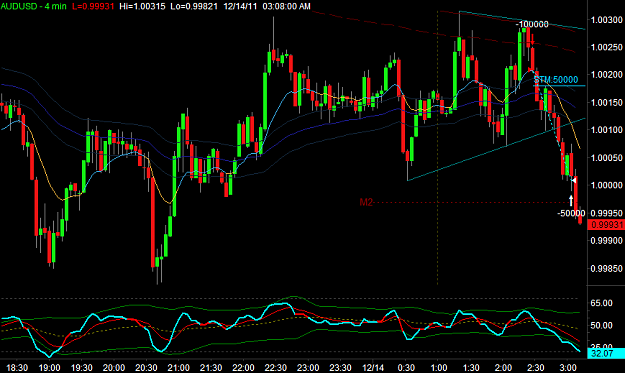Click the 03:08:00 AM timestamp
The image size is (625, 373).
[286, 6]
